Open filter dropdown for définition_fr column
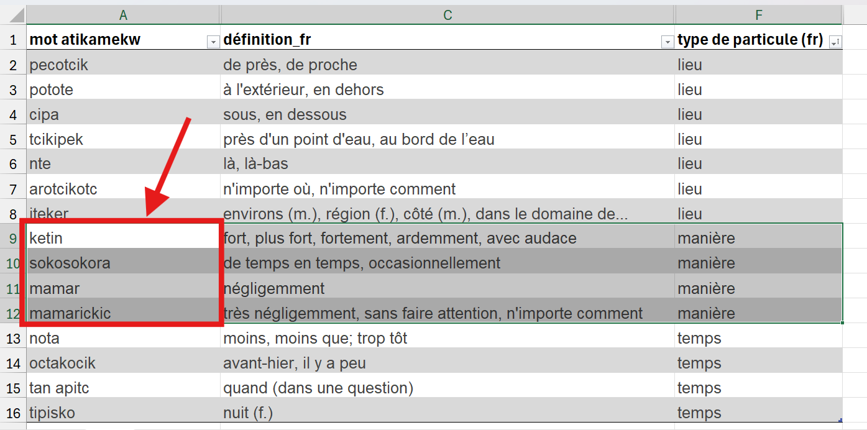Screen dimensions: 867x430 [668, 42]
